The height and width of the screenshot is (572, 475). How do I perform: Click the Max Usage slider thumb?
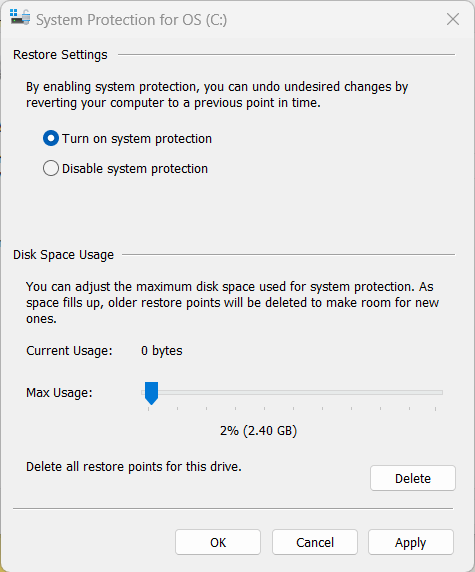[151, 393]
